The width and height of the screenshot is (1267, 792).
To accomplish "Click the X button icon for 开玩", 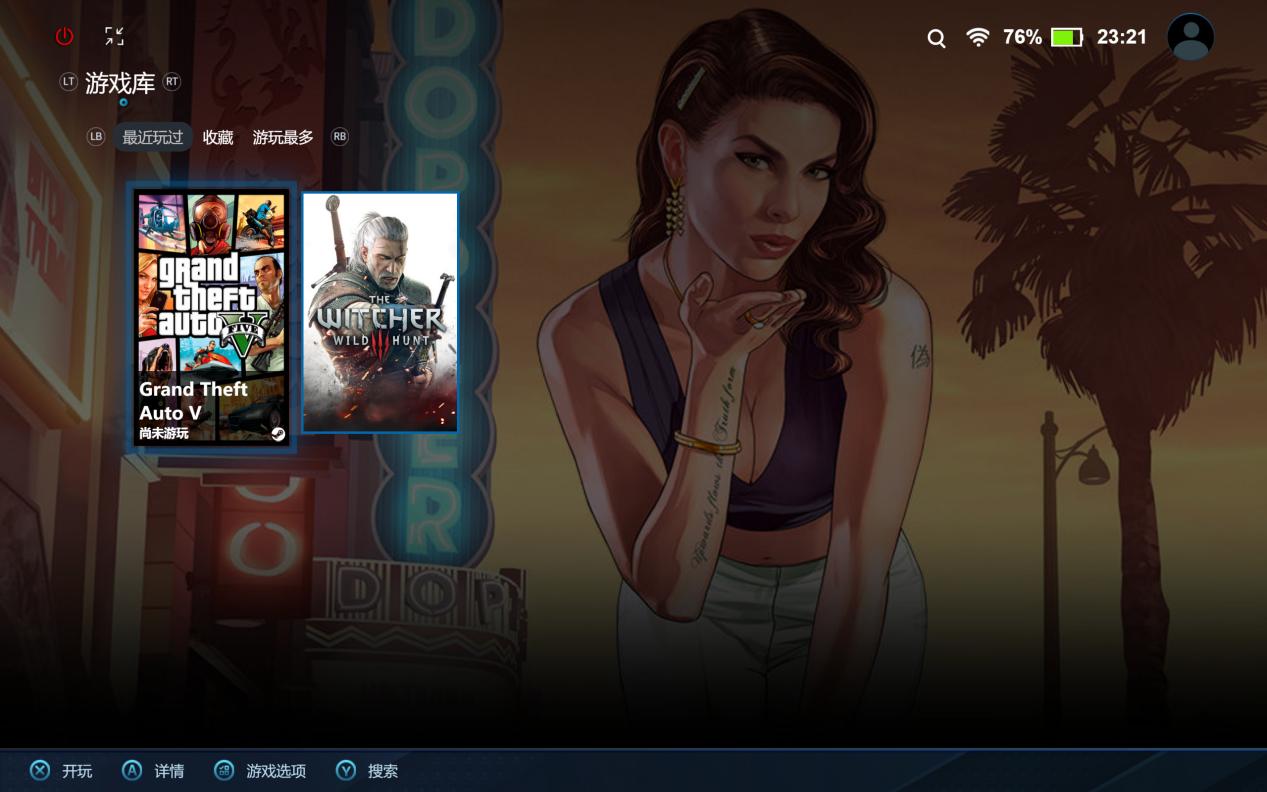I will (39, 770).
